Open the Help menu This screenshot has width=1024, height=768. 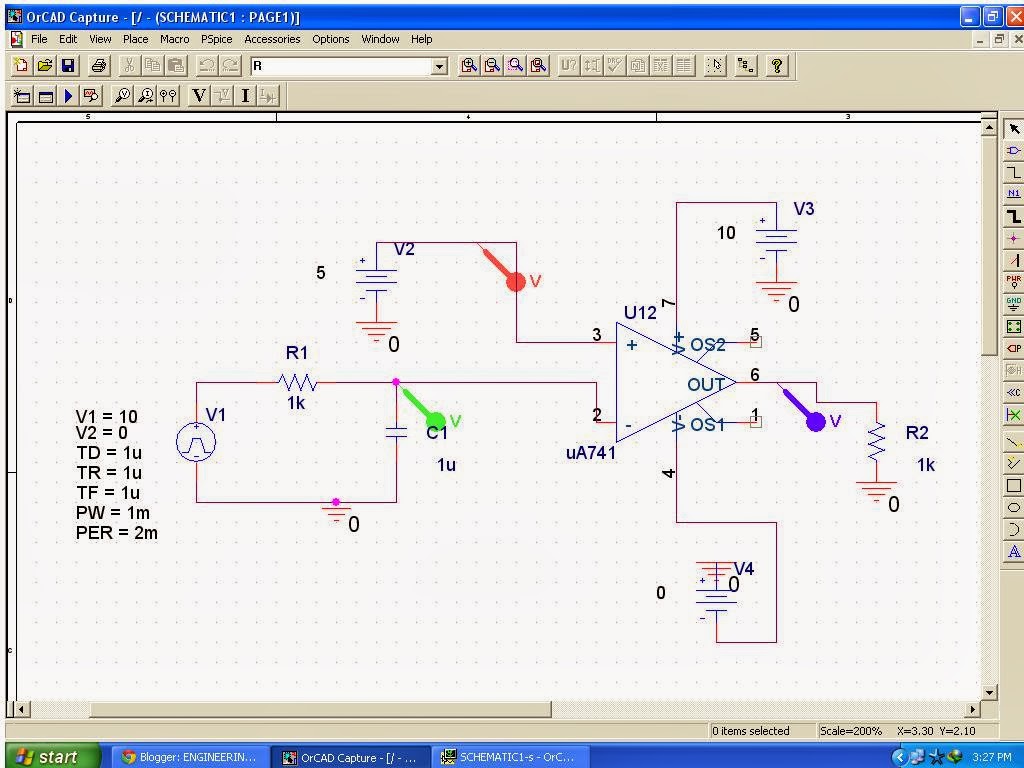click(x=421, y=39)
